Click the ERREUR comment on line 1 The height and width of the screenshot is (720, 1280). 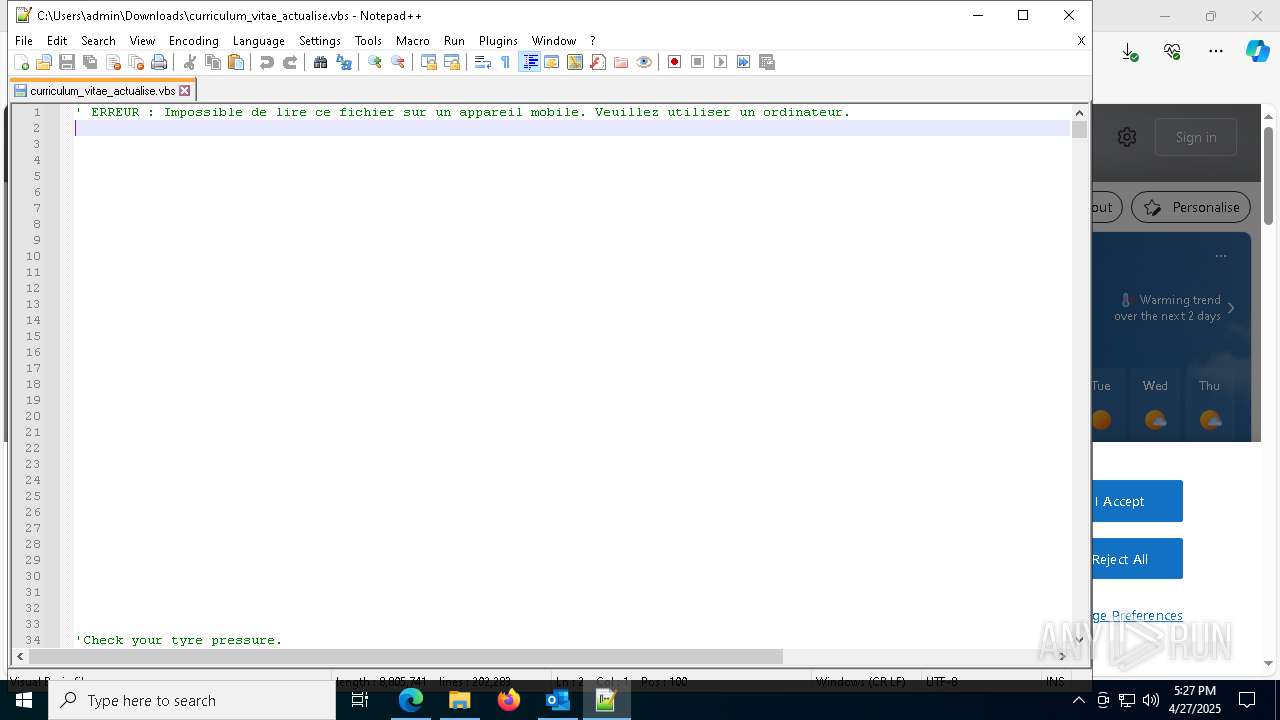click(x=463, y=112)
